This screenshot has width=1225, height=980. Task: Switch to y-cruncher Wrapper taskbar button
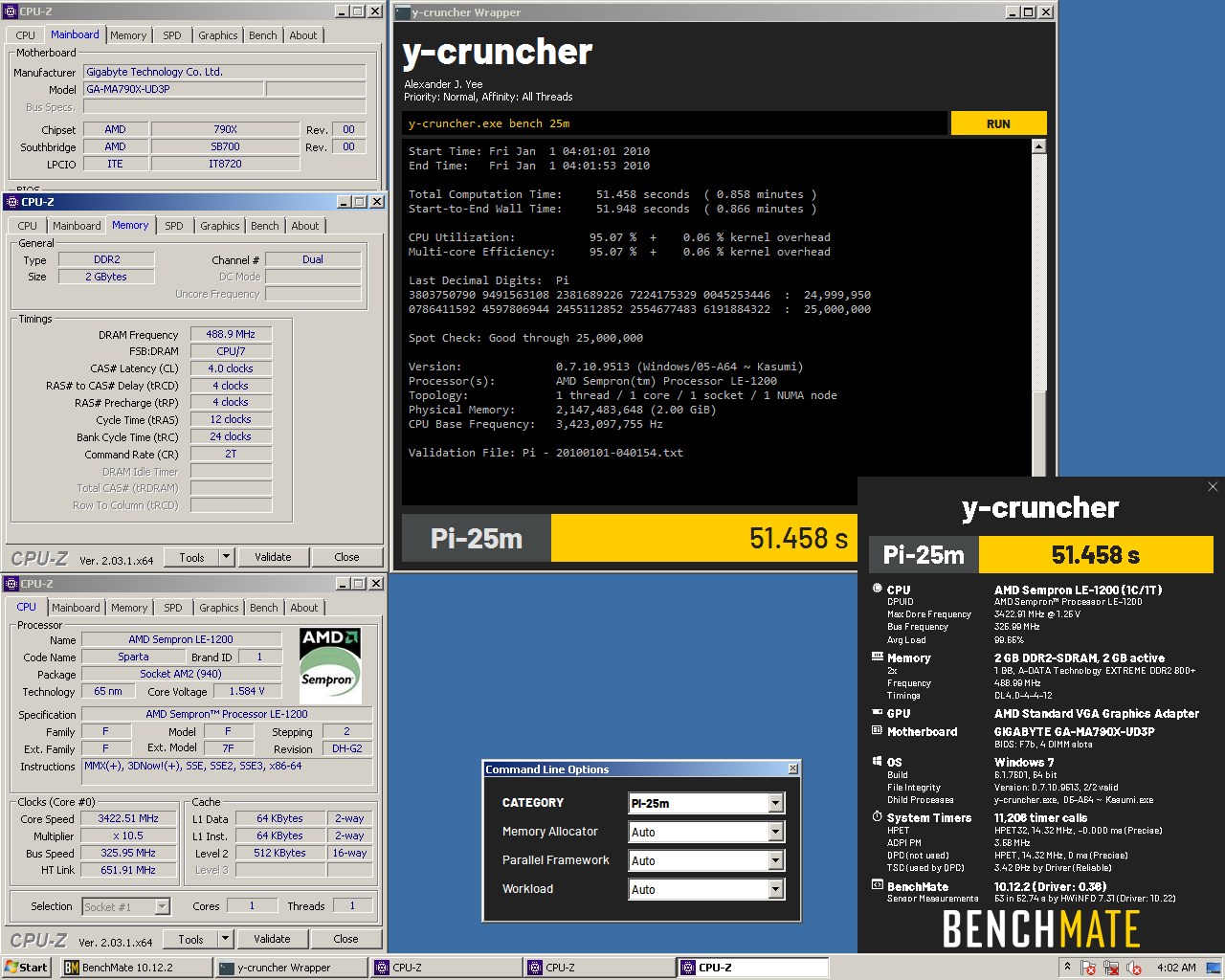tap(291, 968)
